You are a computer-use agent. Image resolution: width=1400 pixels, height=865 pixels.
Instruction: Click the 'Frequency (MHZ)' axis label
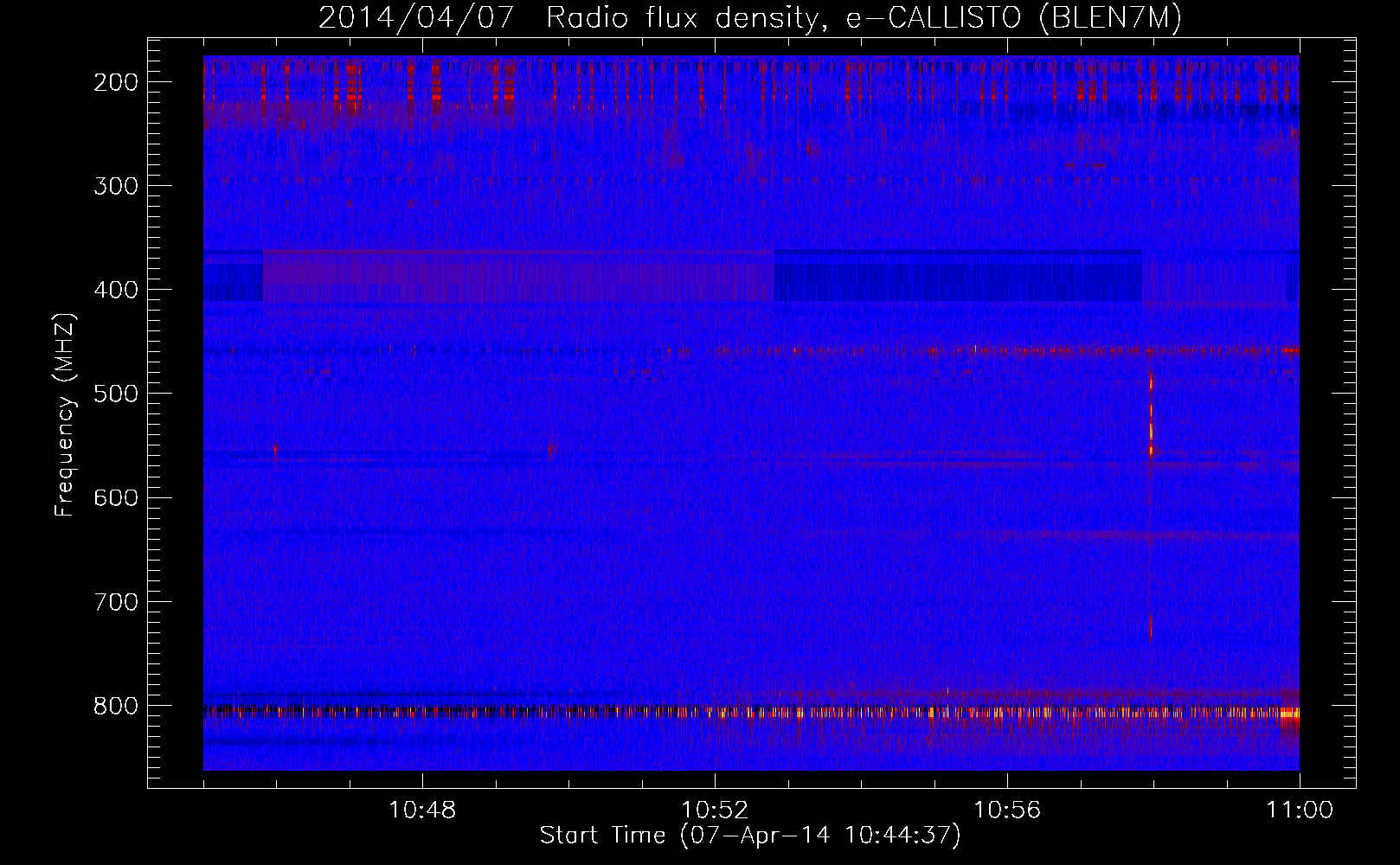[65, 415]
